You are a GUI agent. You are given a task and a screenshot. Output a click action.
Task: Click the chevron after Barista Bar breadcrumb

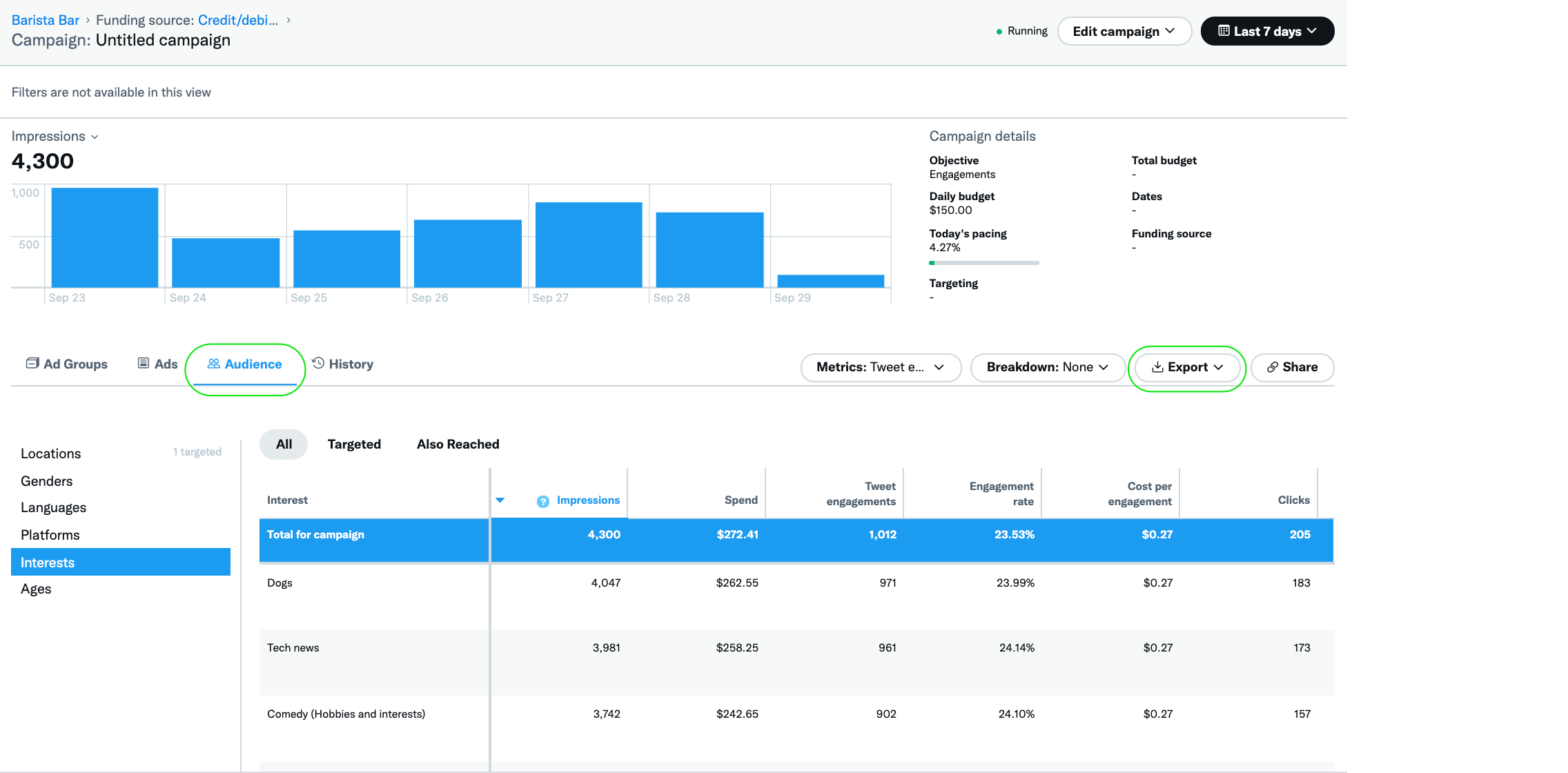[x=88, y=21]
